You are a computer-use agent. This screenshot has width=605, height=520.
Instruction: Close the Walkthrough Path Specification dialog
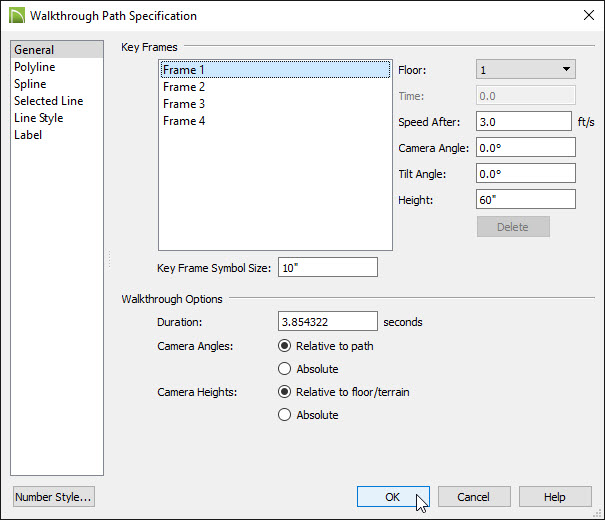click(588, 15)
